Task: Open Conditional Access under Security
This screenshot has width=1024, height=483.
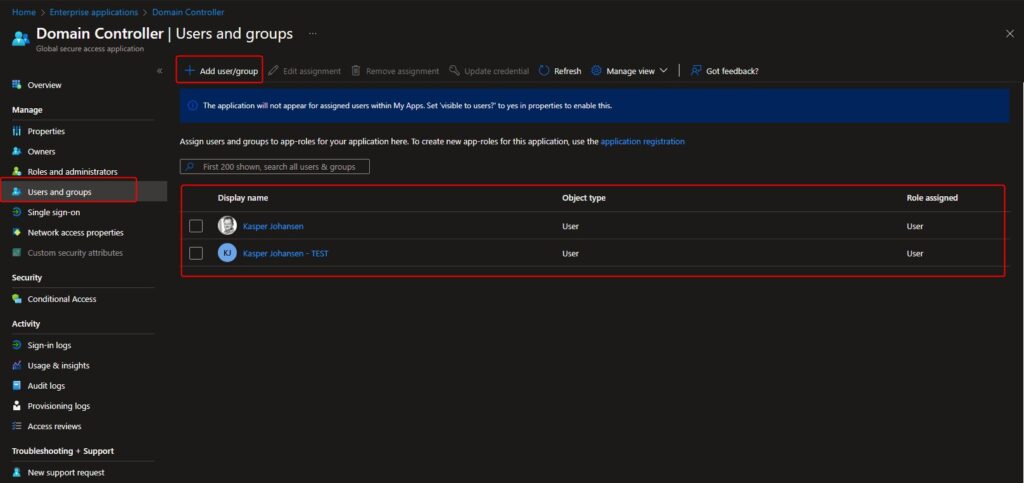Action: [62, 299]
